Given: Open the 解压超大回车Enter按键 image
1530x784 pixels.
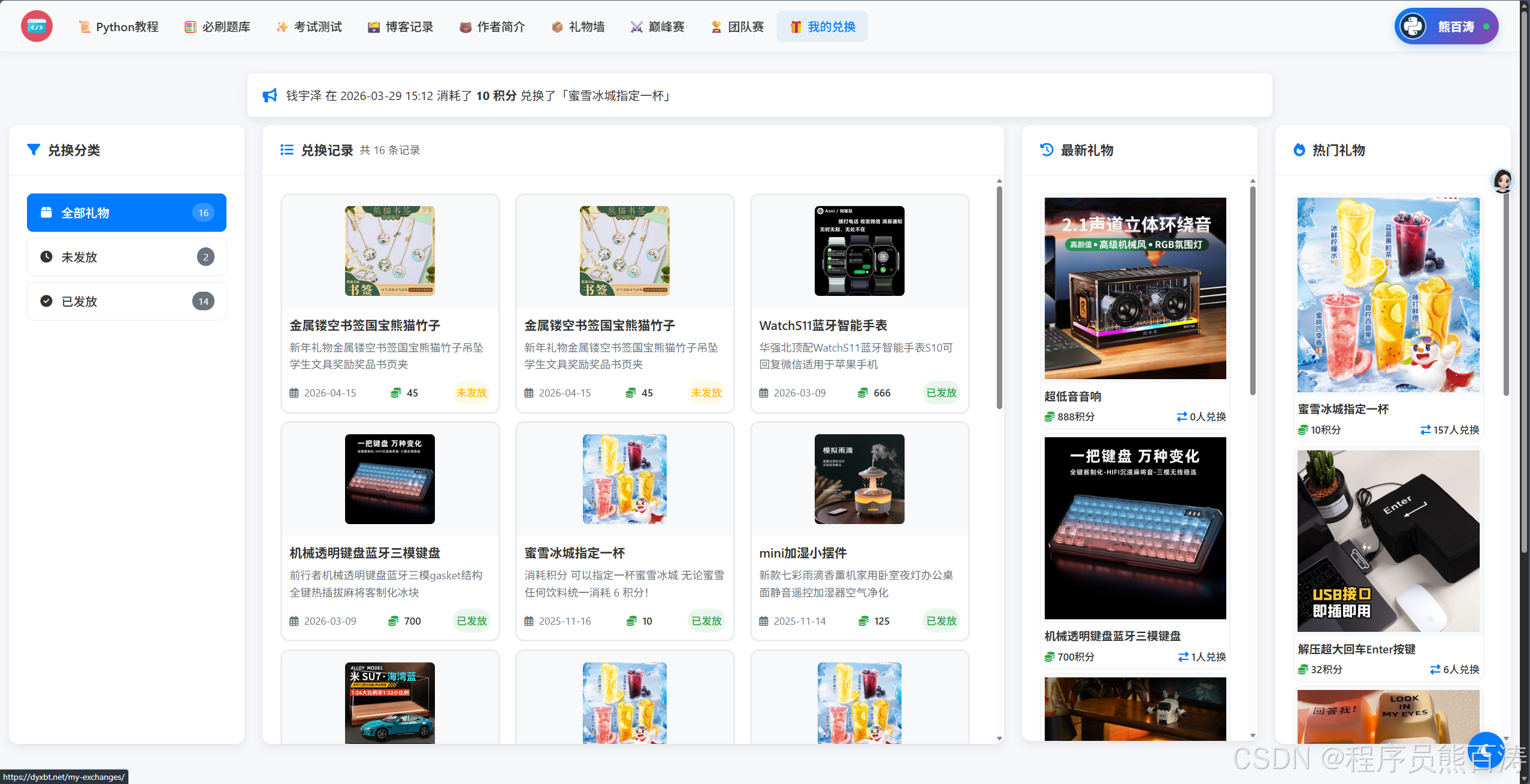Looking at the screenshot, I should click(x=1389, y=541).
